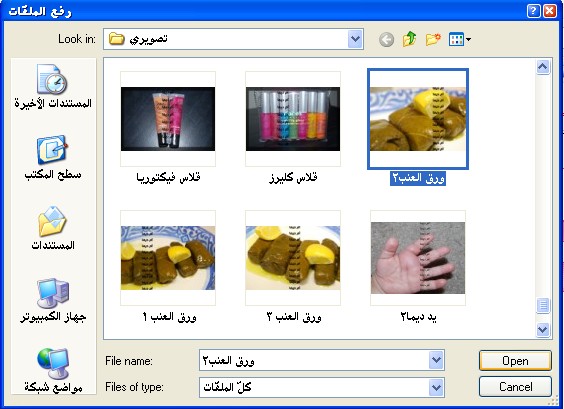This screenshot has height=409, width=564.
Task: Open المستندات documents folder shortcut
Action: click(53, 228)
